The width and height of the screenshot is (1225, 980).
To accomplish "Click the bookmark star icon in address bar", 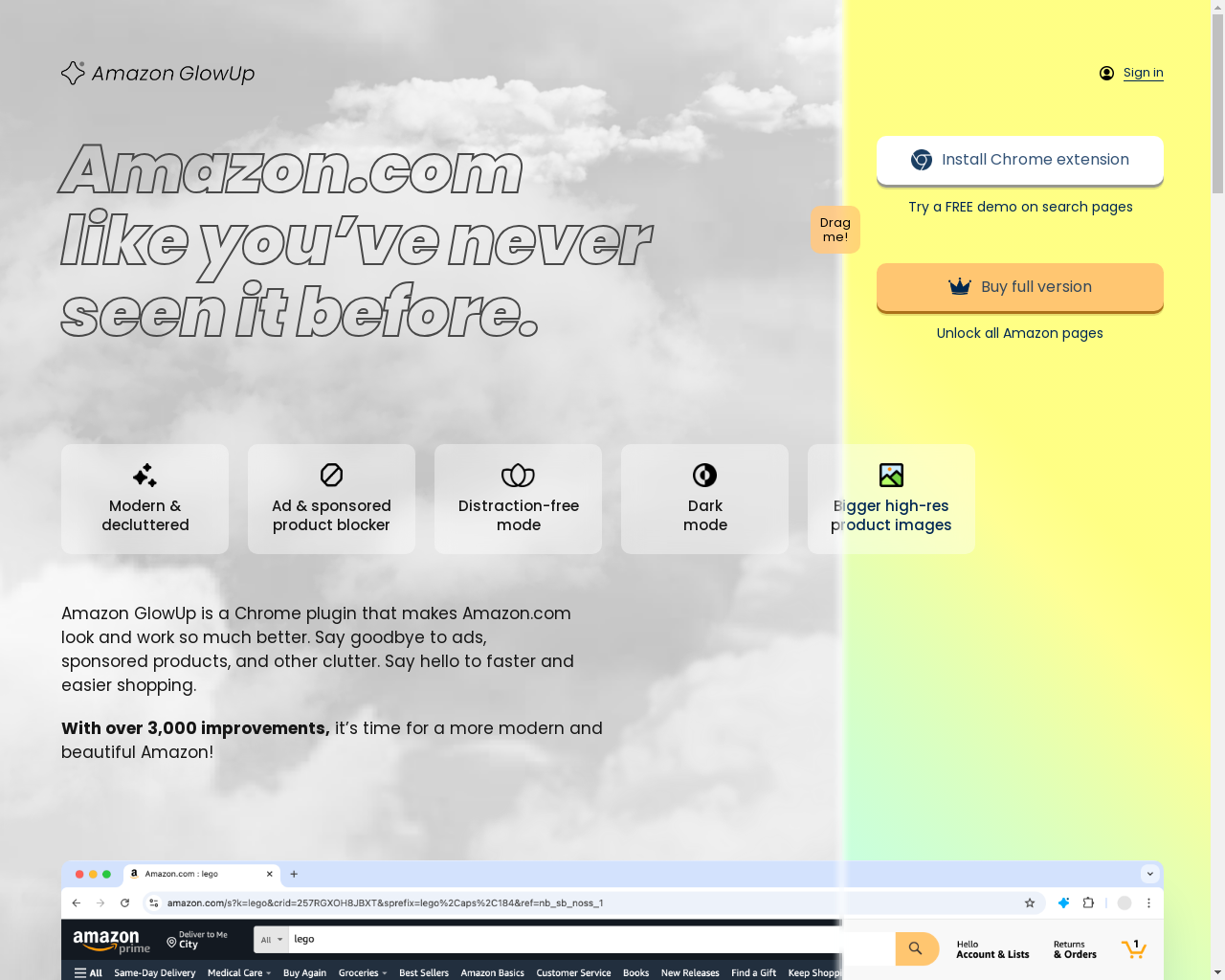I will coord(1030,902).
